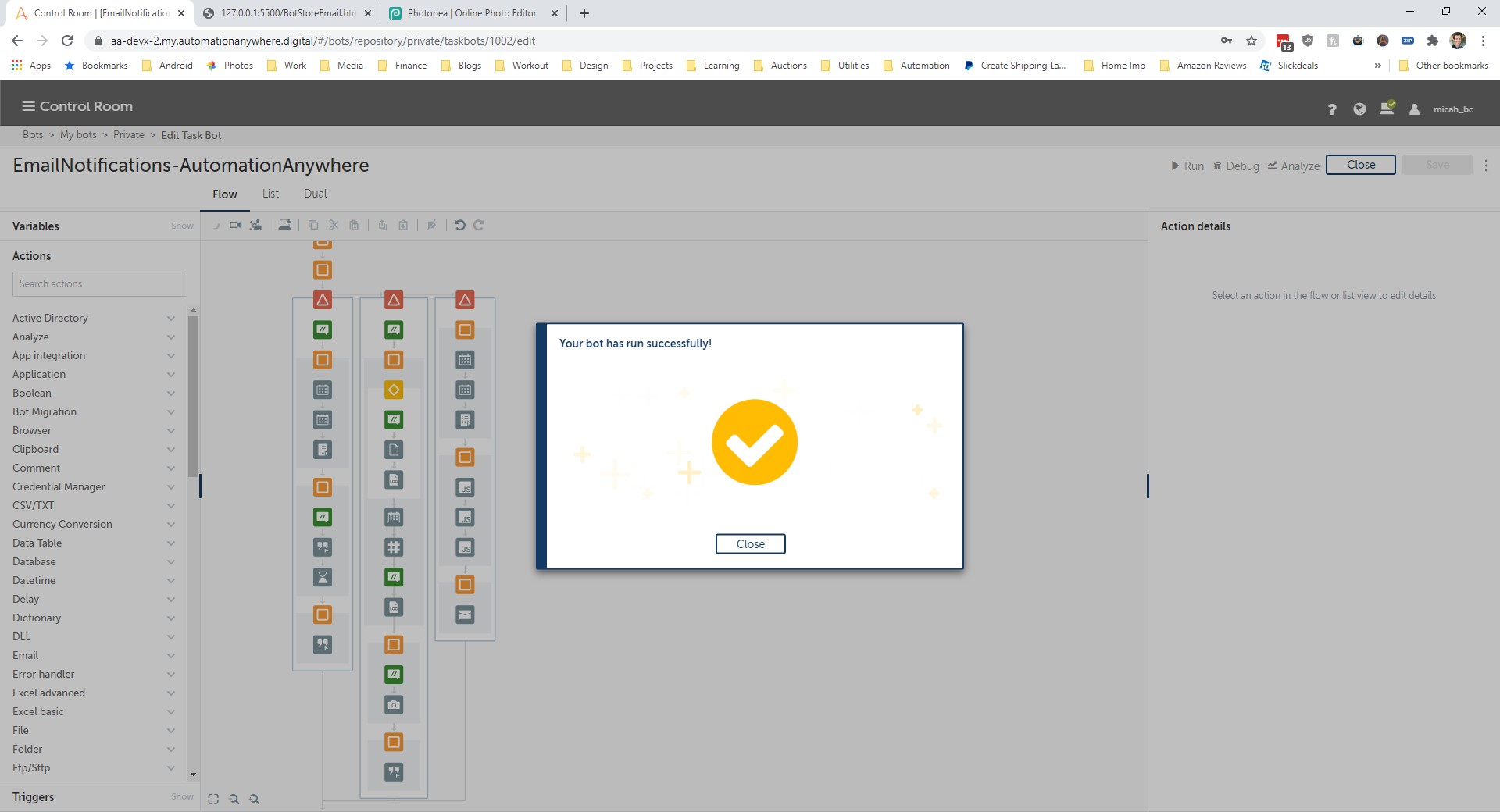Click the Run button

point(1187,166)
